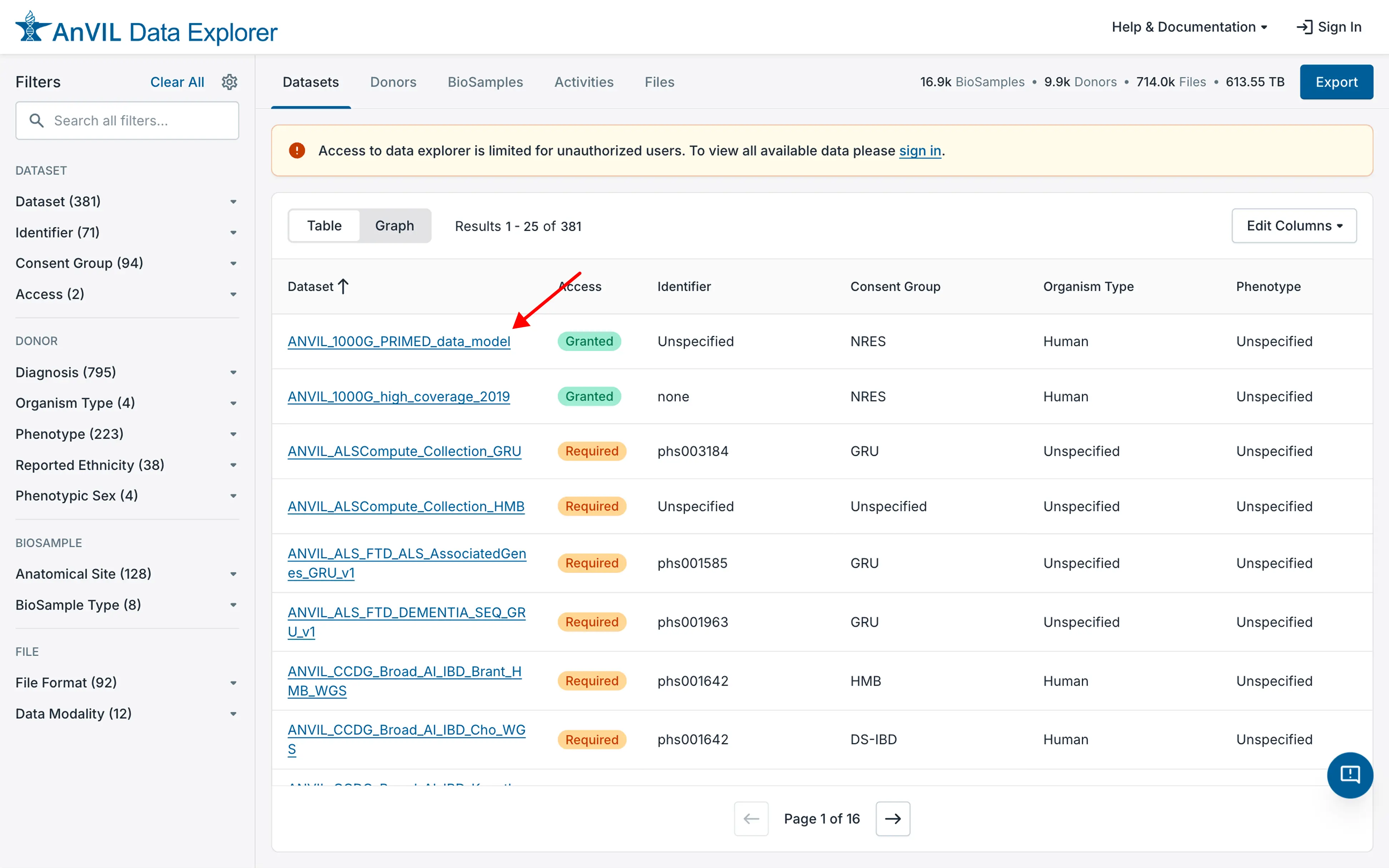Image resolution: width=1389 pixels, height=868 pixels.
Task: Click the Sign In arrow icon
Action: pos(1306,26)
